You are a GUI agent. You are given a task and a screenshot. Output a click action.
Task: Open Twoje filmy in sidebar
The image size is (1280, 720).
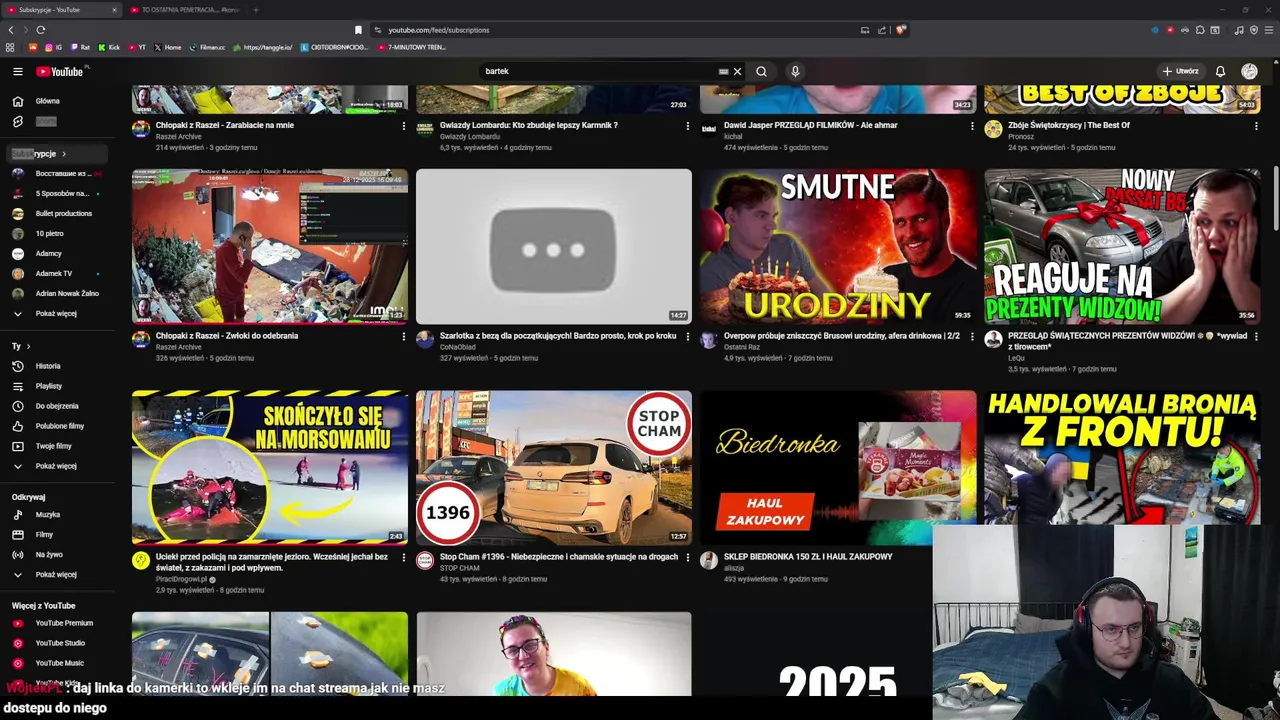click(x=58, y=446)
